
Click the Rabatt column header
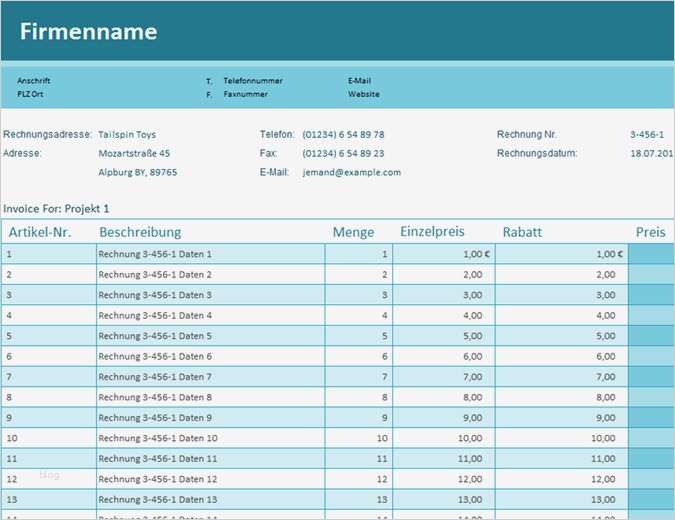click(x=522, y=232)
